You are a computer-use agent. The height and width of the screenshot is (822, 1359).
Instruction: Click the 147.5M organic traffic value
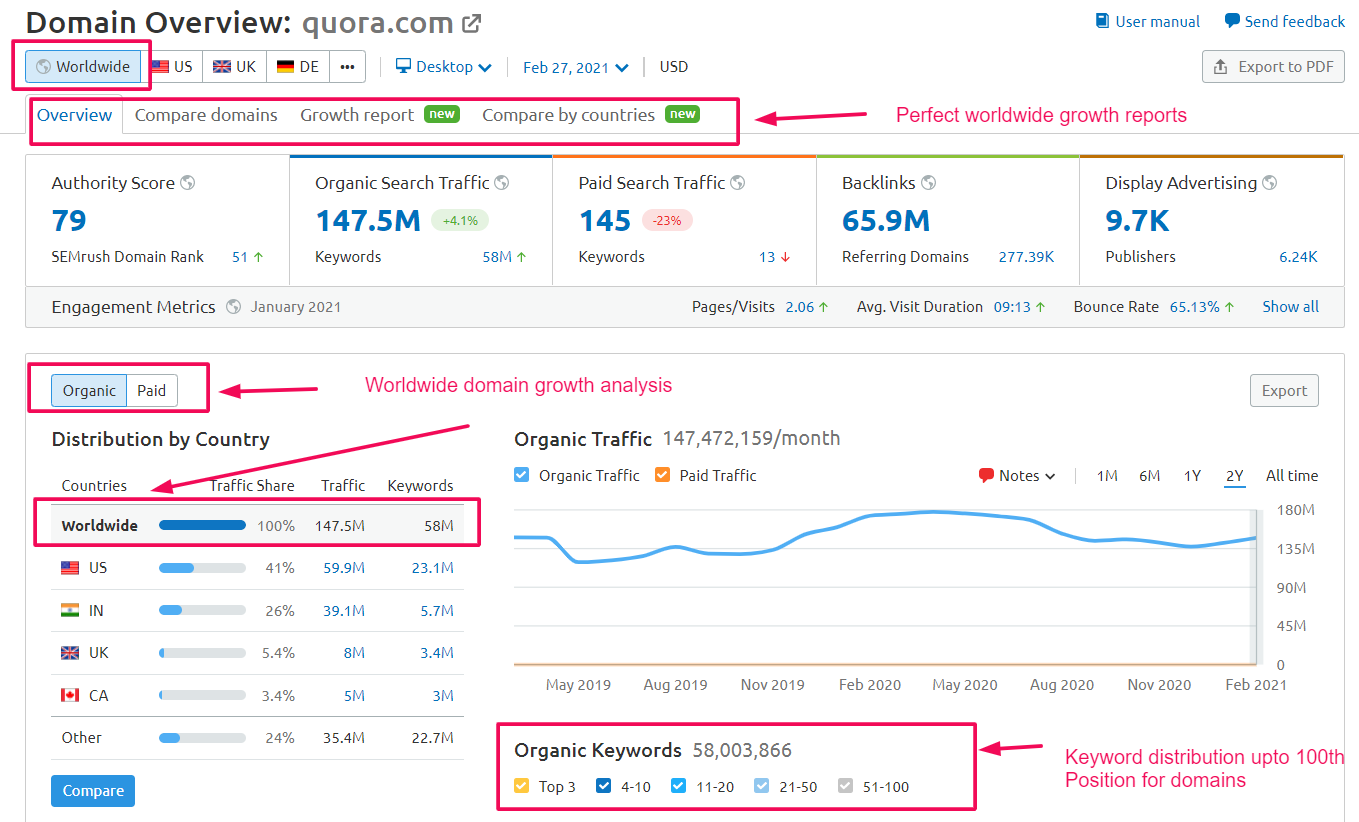point(368,220)
